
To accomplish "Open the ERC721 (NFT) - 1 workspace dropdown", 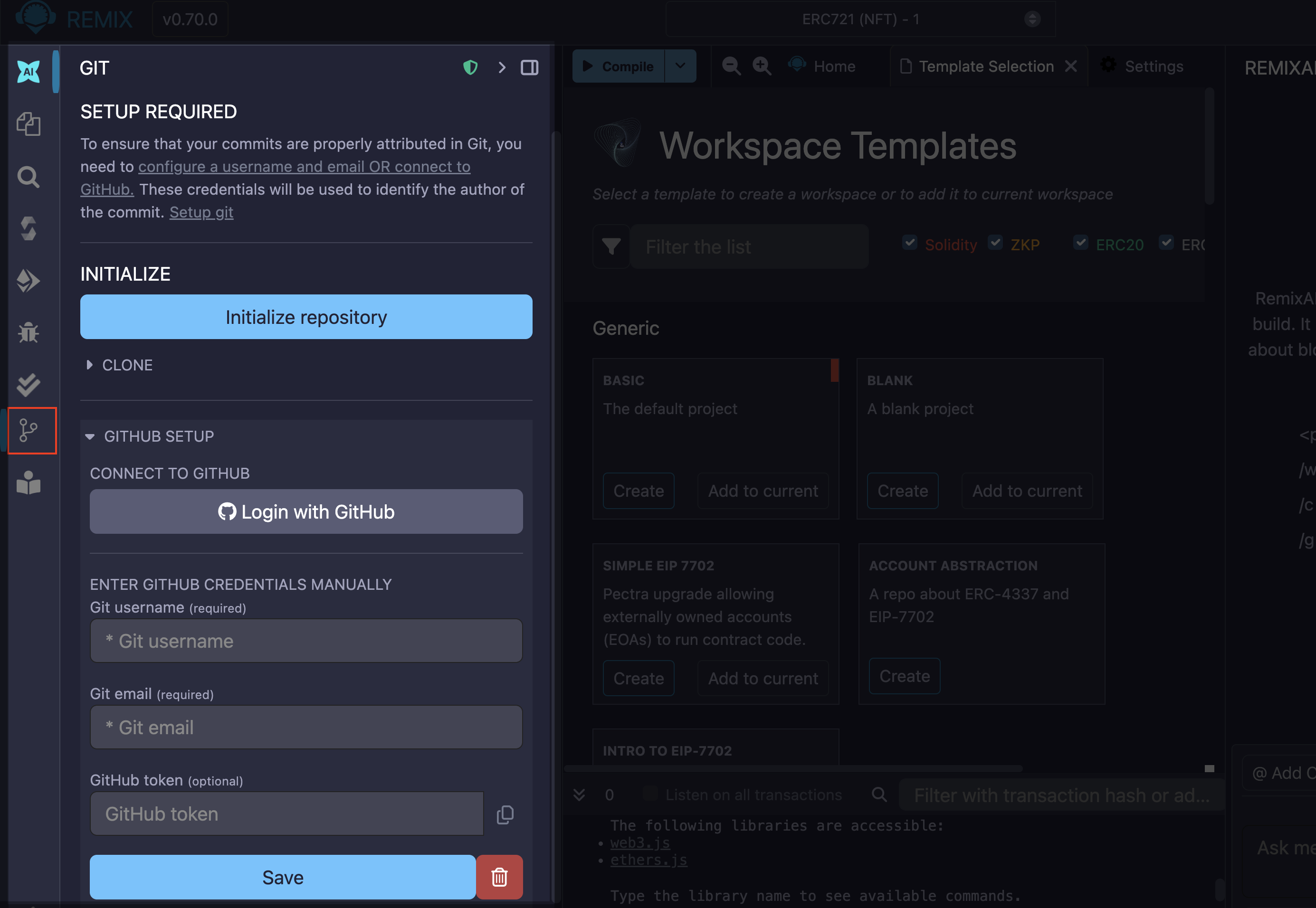I will 861,19.
